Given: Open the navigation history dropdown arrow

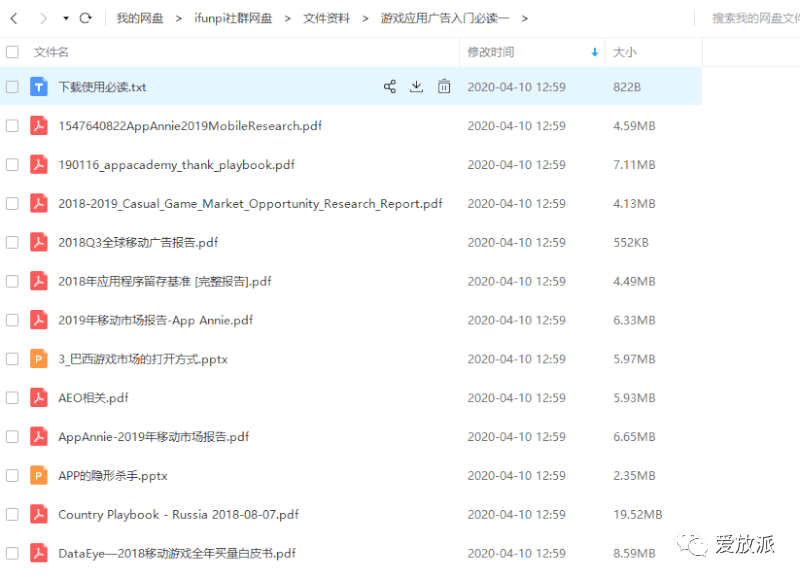Looking at the screenshot, I should click(x=66, y=18).
